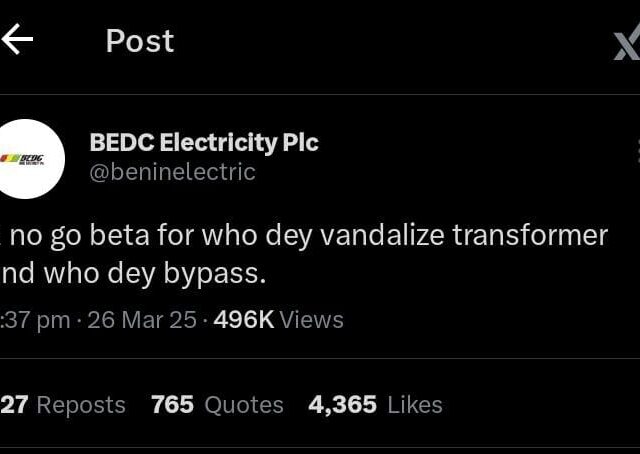Viewport: 640px width, 454px height.
Task: Click the X logo in the header
Action: (627, 41)
